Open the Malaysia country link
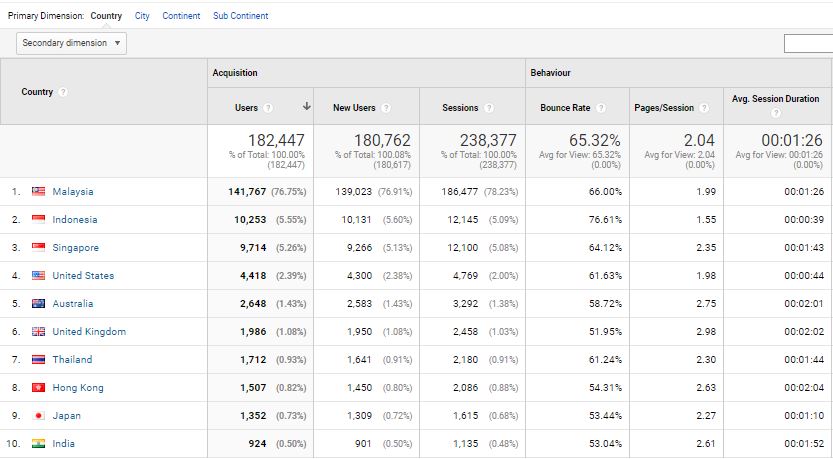 tap(73, 192)
